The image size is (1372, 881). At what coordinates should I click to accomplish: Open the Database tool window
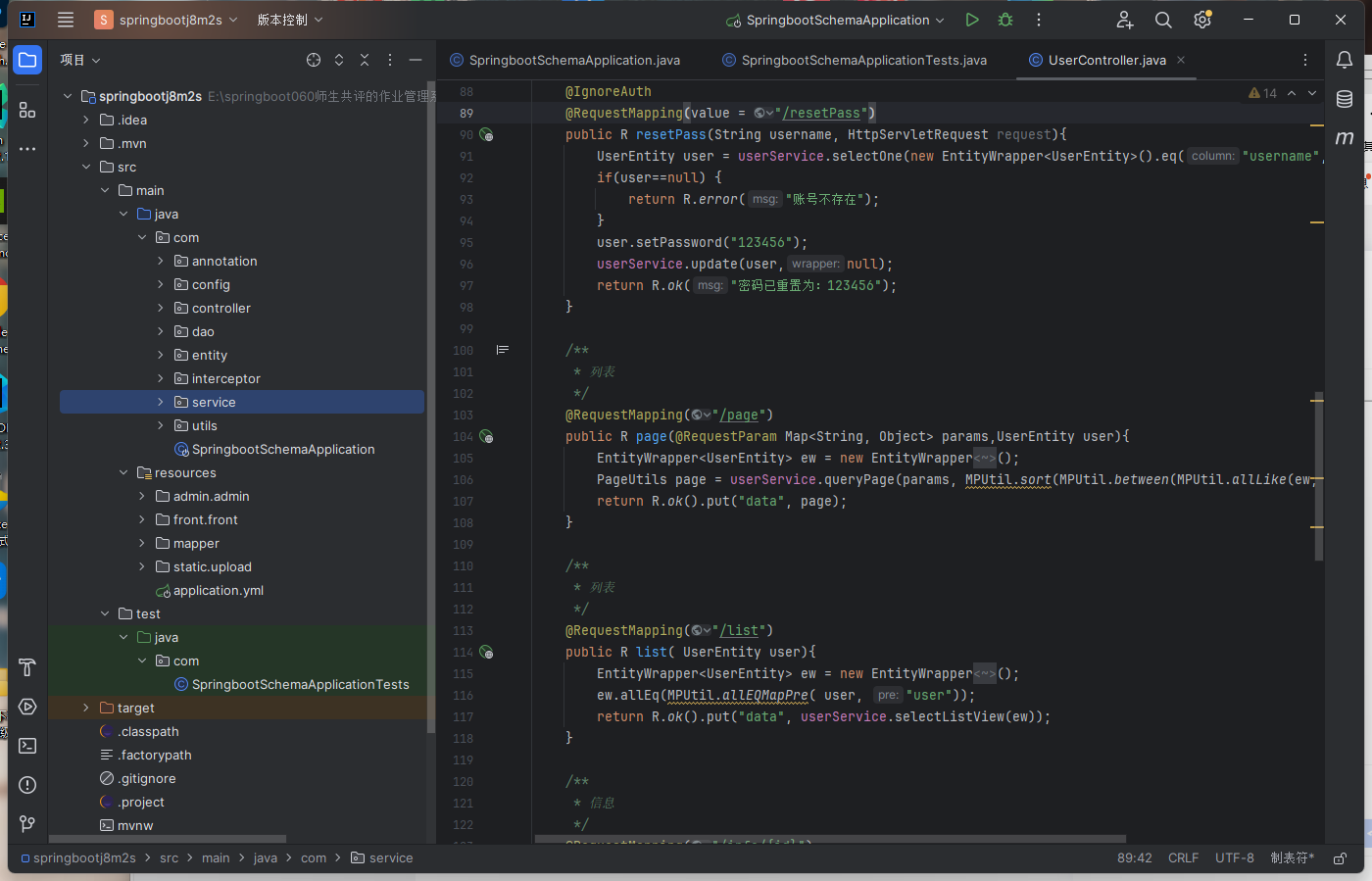coord(1344,98)
